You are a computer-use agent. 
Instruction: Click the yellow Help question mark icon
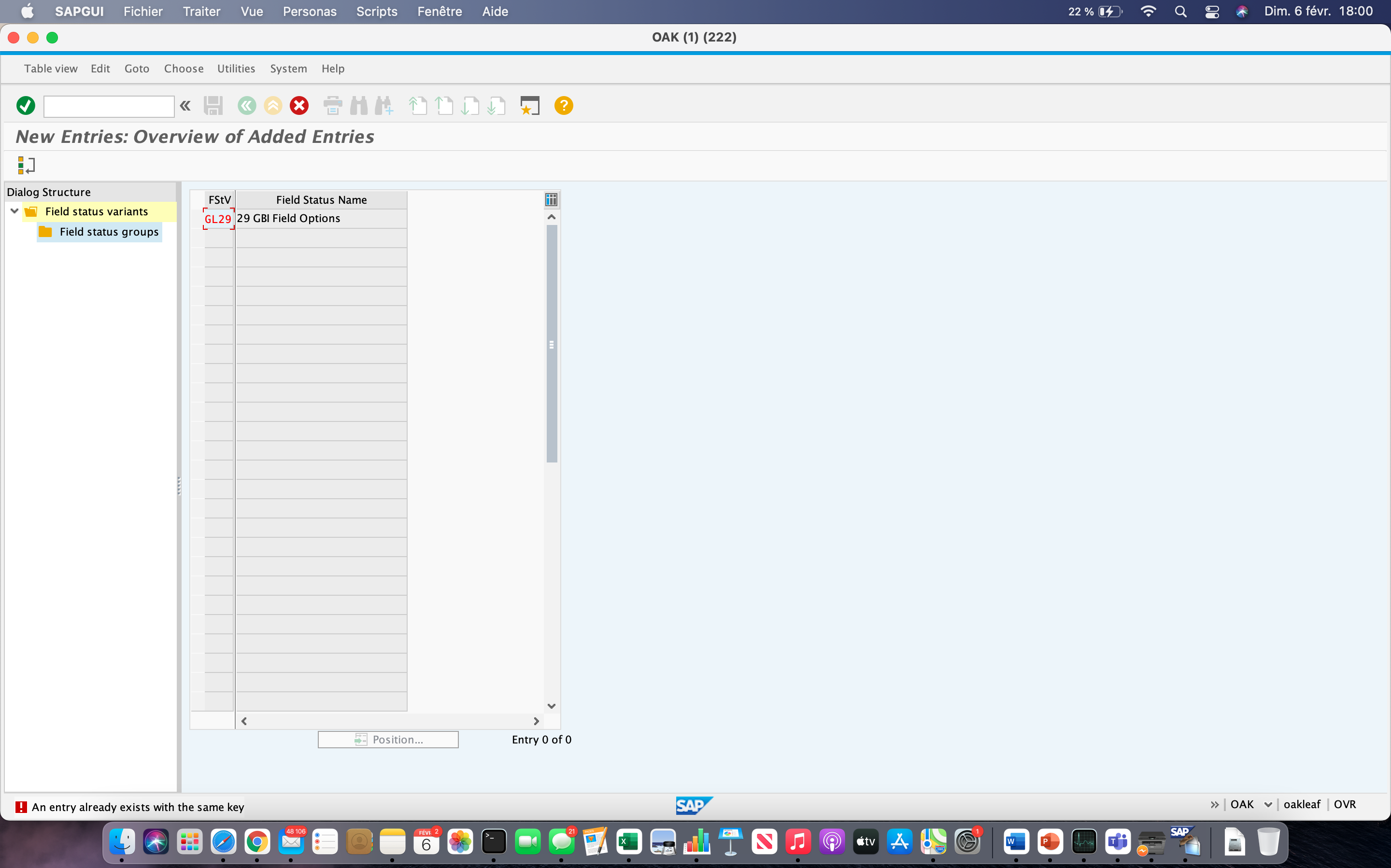click(564, 106)
